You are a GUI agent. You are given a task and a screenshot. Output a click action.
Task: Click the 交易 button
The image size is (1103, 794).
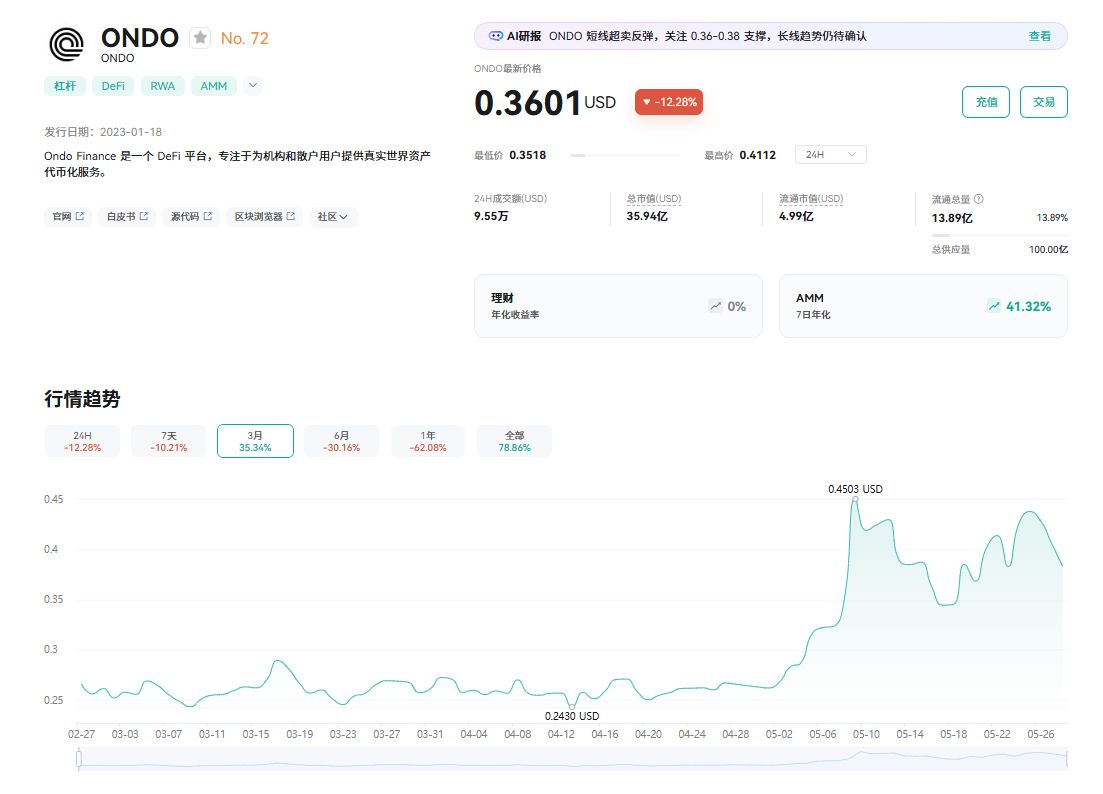1044,102
